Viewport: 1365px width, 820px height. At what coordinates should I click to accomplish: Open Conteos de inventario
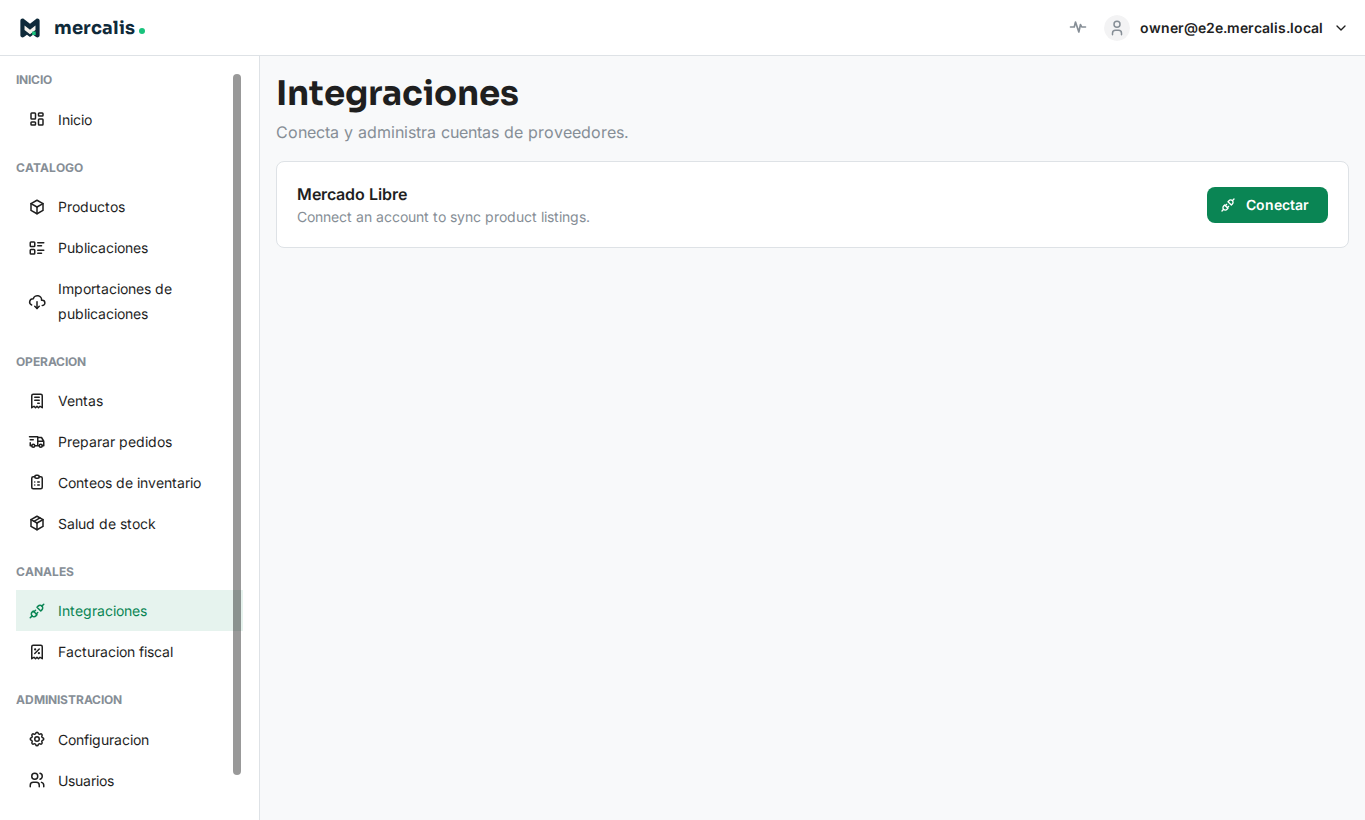(129, 483)
